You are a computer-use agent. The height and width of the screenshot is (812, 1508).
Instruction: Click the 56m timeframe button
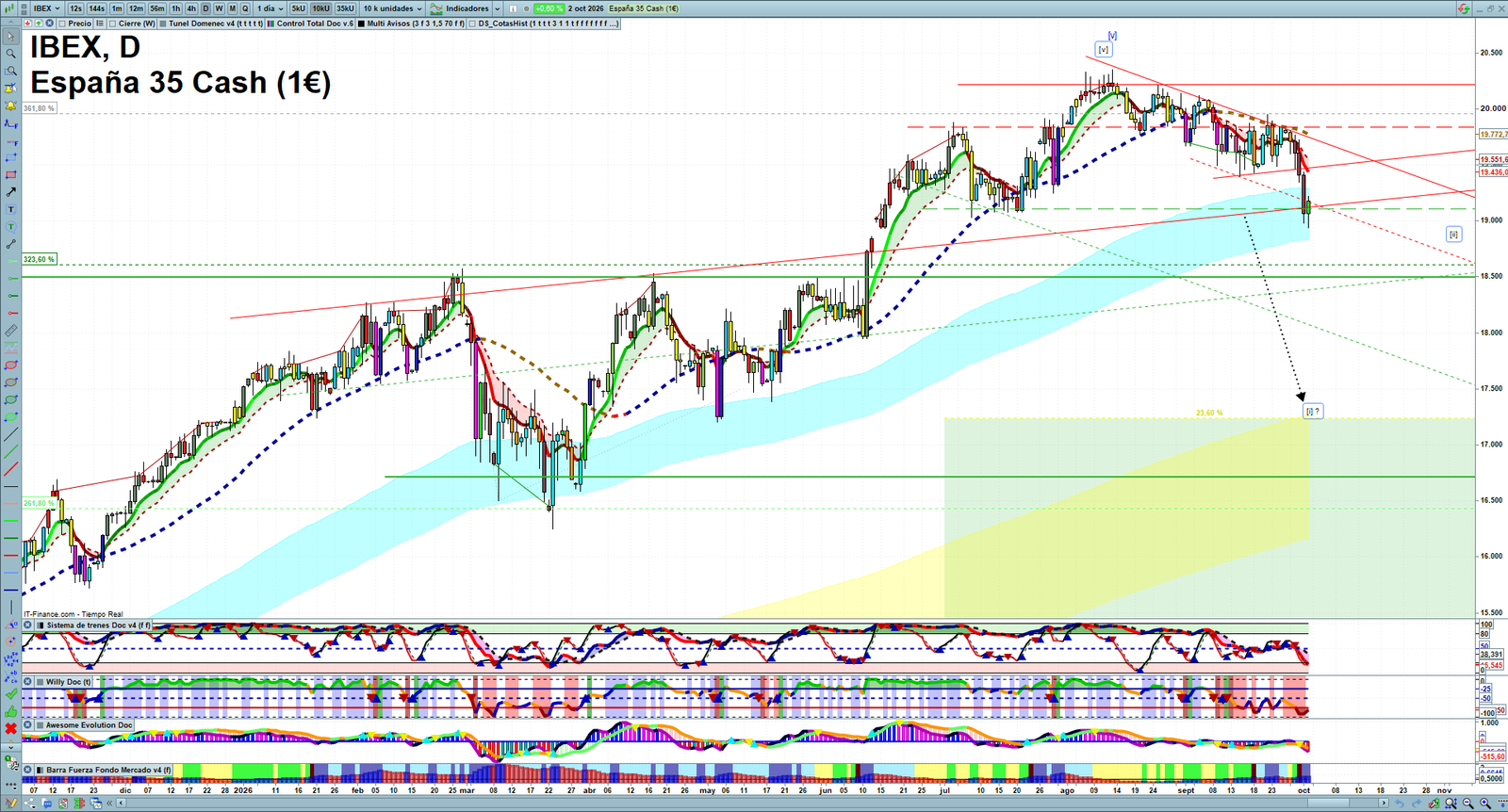tap(157, 8)
